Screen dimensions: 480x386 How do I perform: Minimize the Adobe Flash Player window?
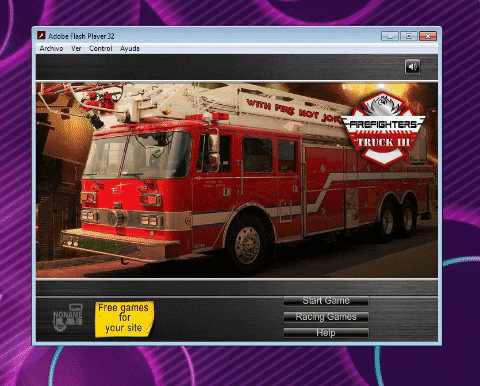[390, 36]
